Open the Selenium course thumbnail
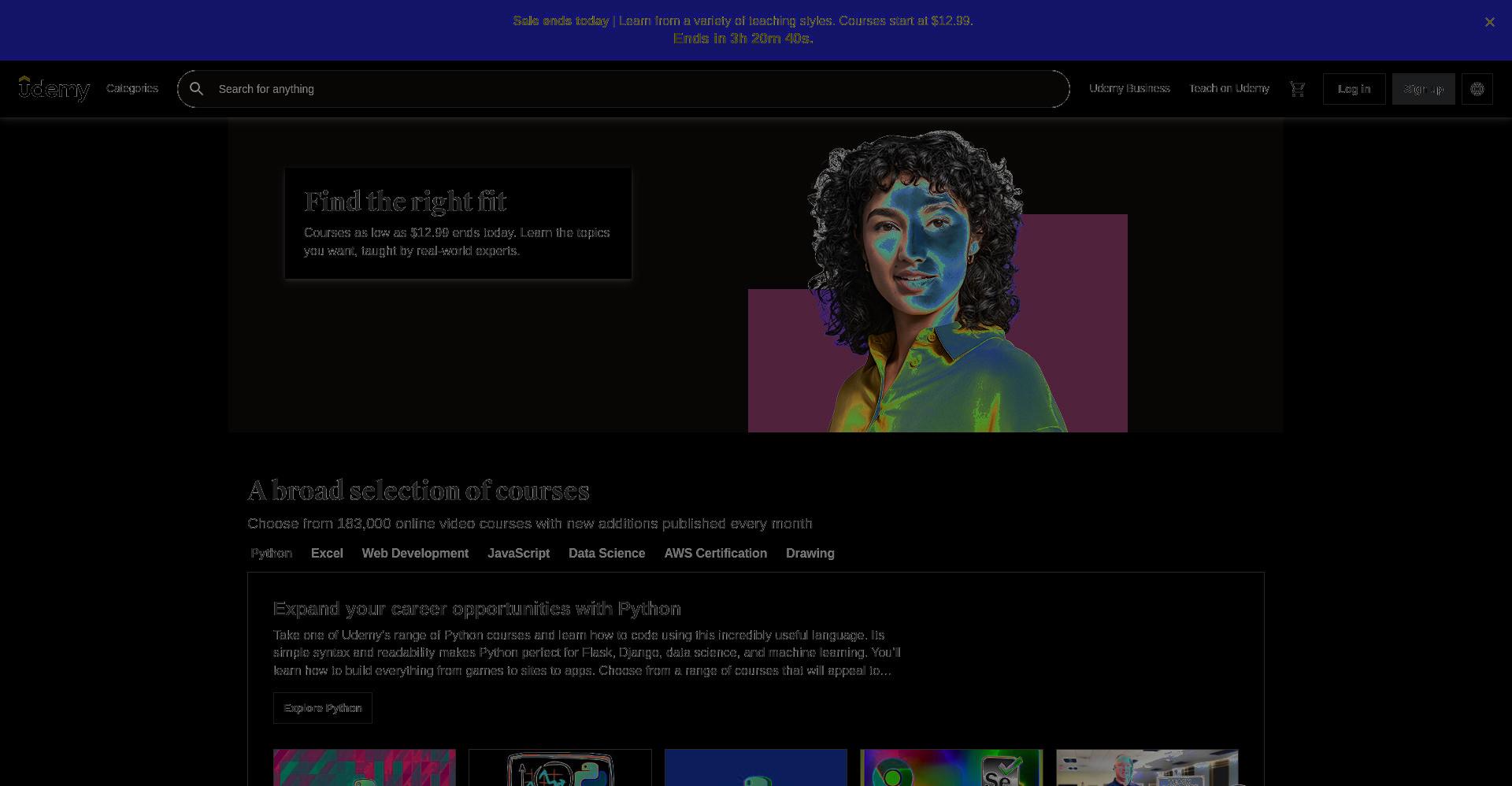 coord(951,768)
